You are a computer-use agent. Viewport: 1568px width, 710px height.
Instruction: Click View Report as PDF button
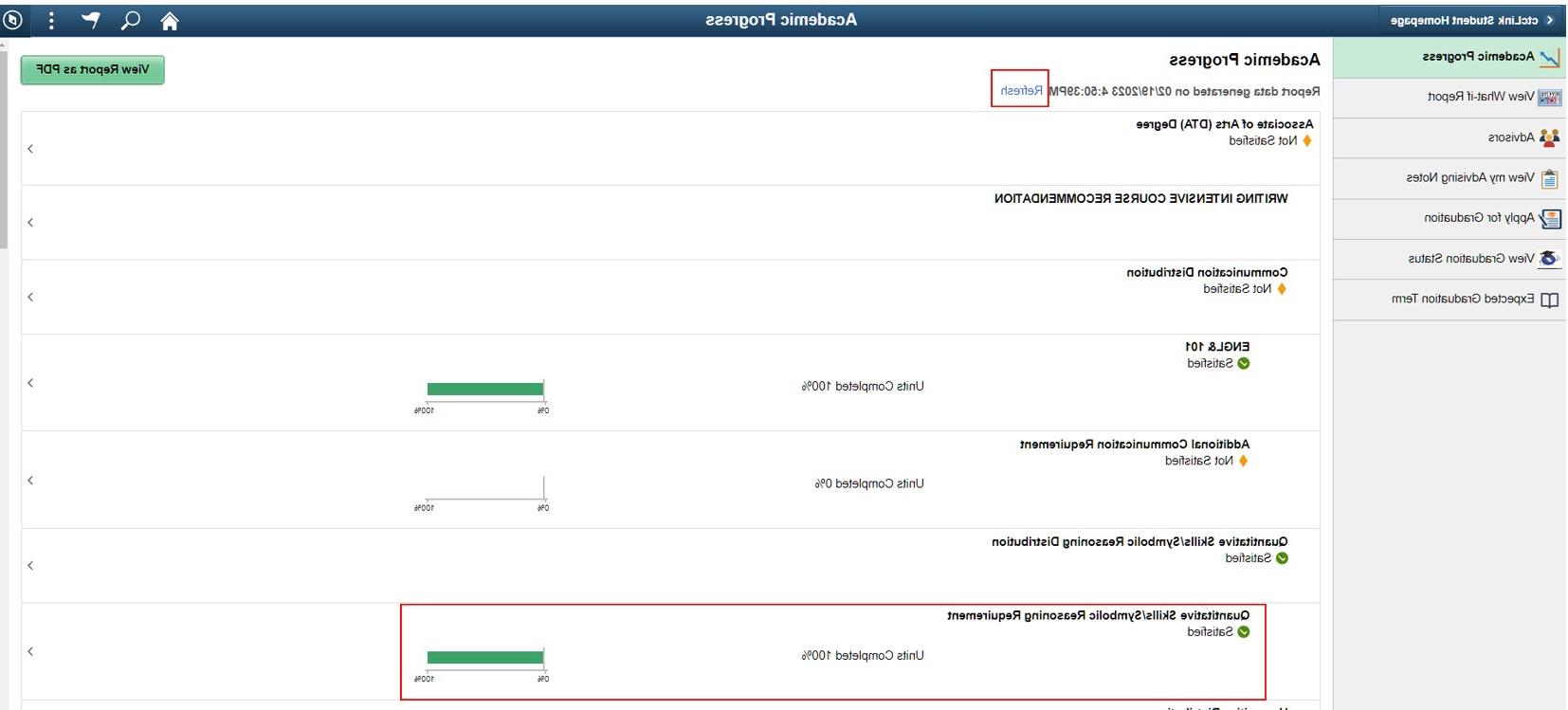pos(93,70)
